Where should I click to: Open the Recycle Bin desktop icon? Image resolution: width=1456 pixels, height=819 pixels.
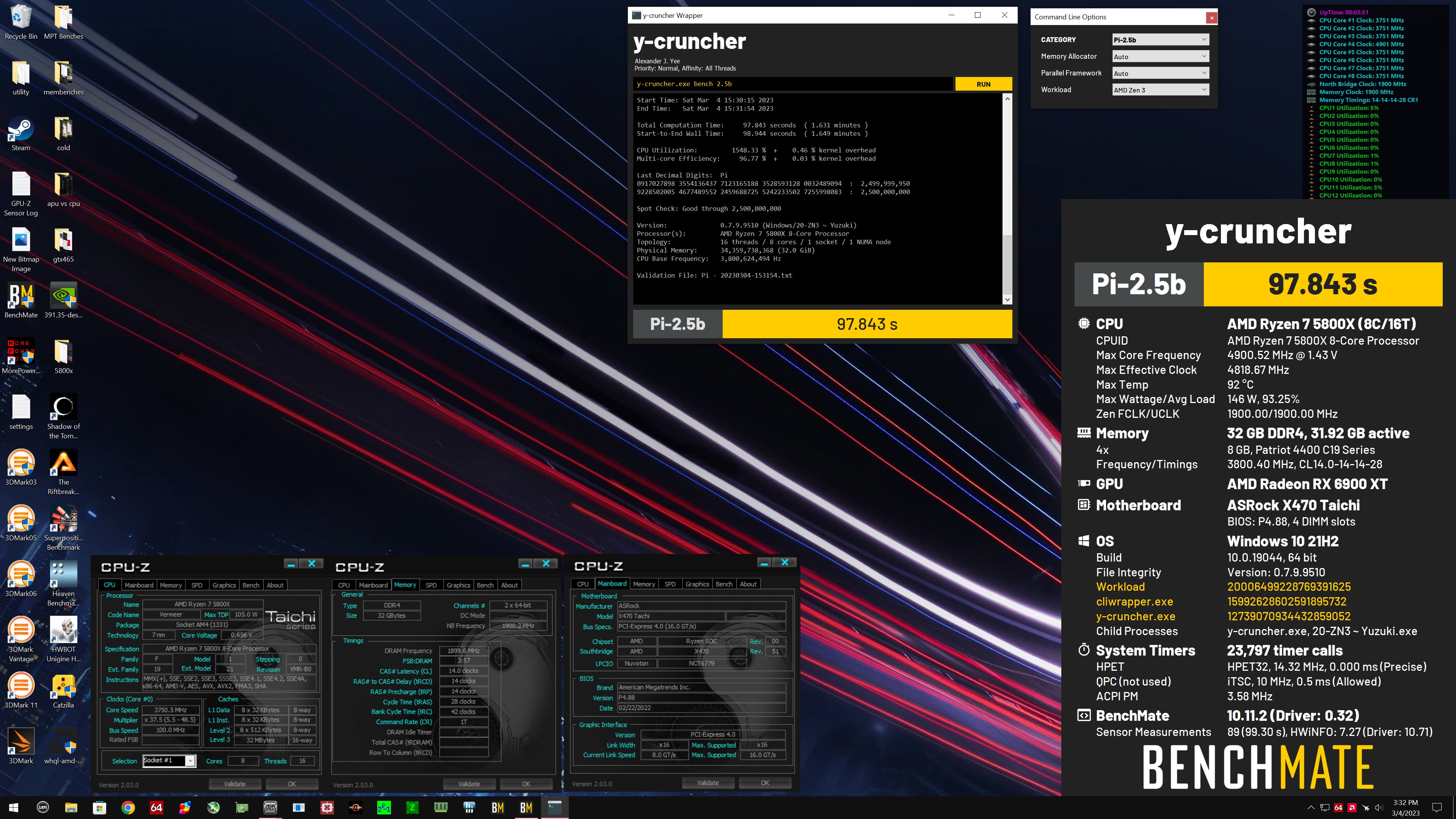point(21,23)
